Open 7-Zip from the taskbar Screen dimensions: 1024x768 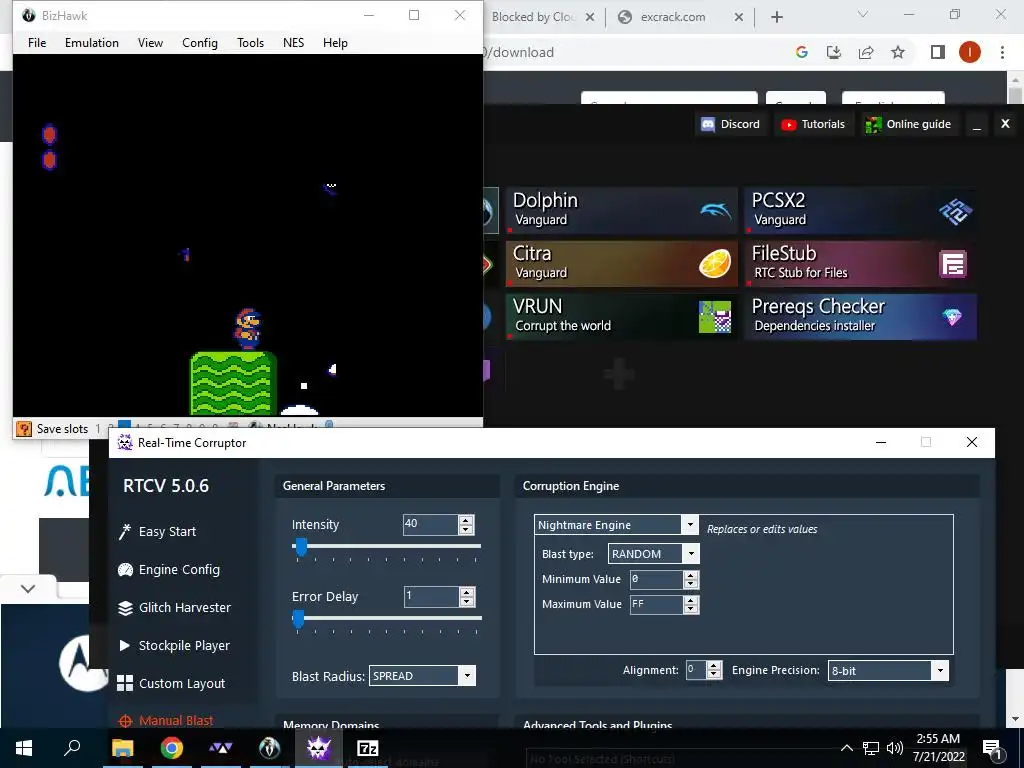(368, 748)
